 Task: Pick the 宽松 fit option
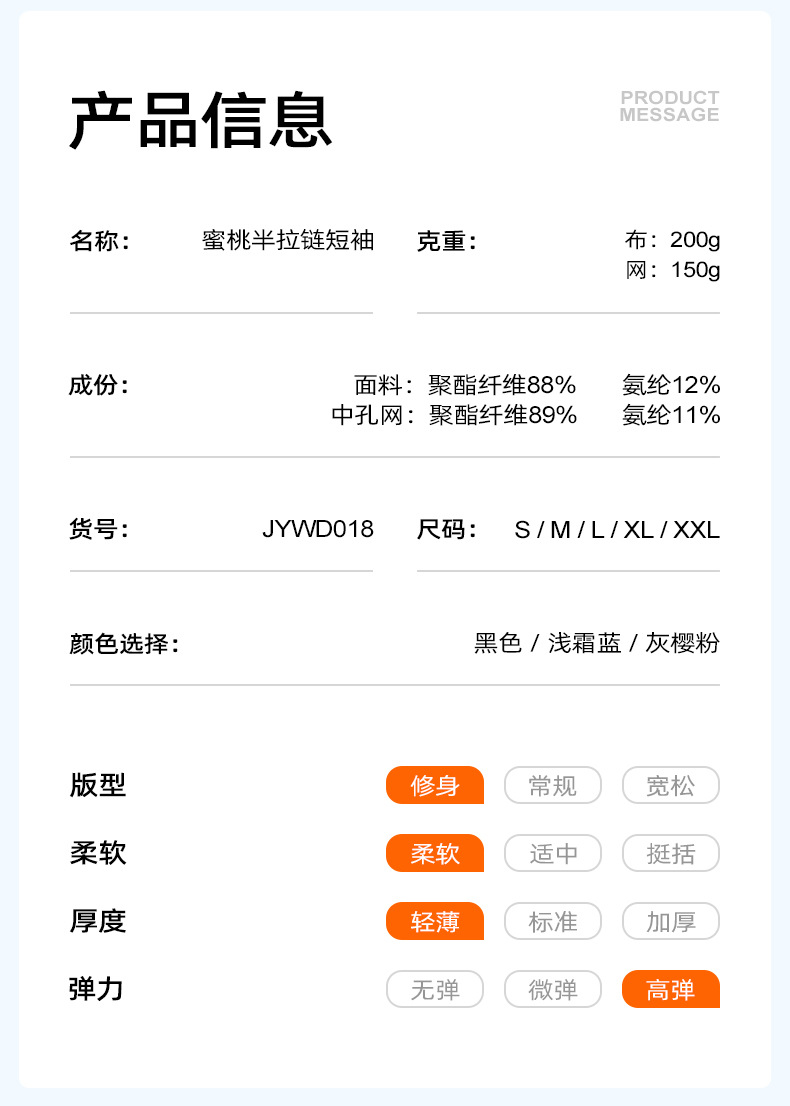click(671, 785)
